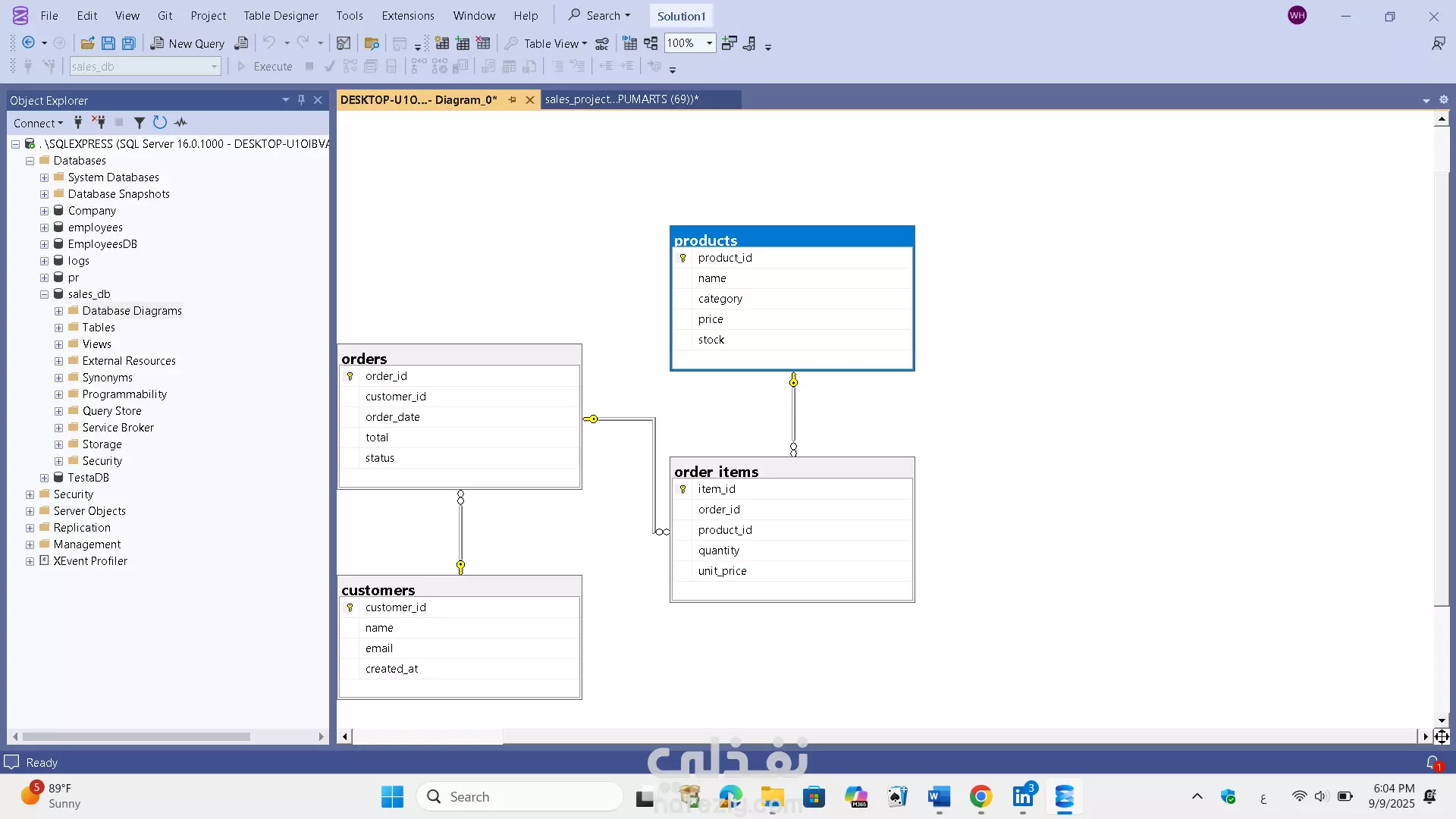Toggle the pin on the Diagram_0 tab
The height and width of the screenshot is (819, 1456).
[513, 100]
